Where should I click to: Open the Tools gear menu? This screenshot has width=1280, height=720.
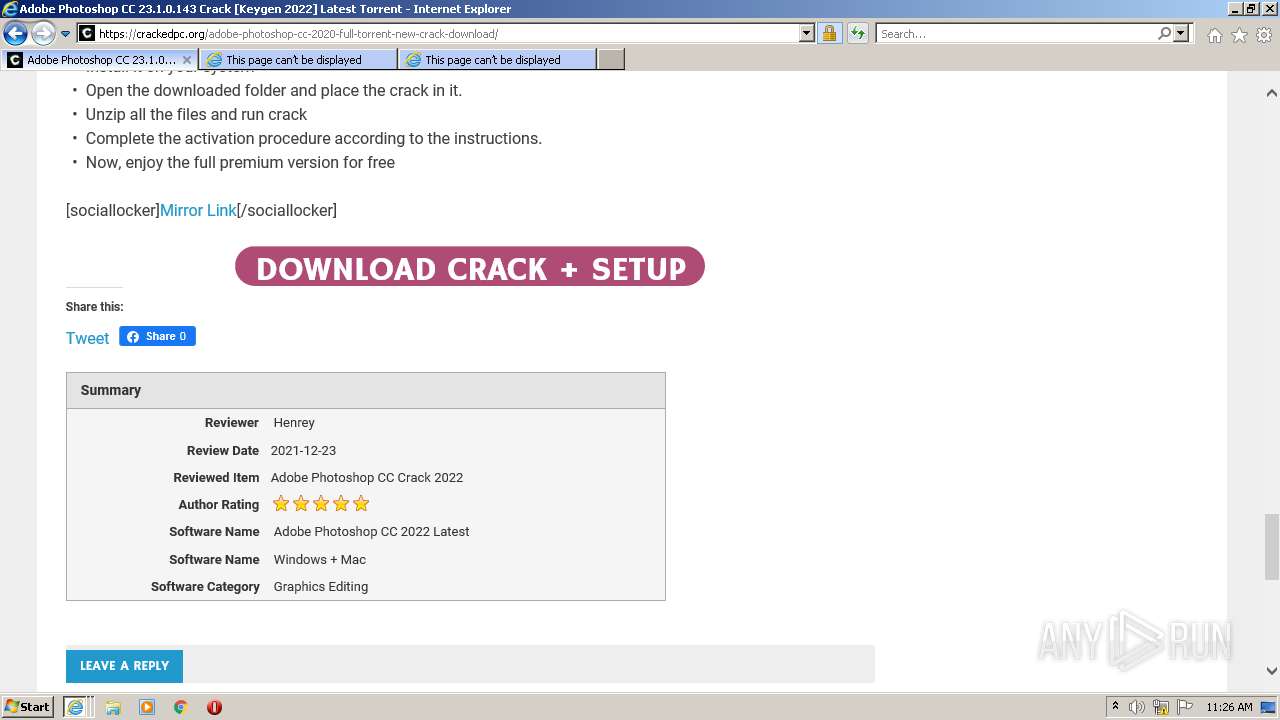tap(1264, 35)
